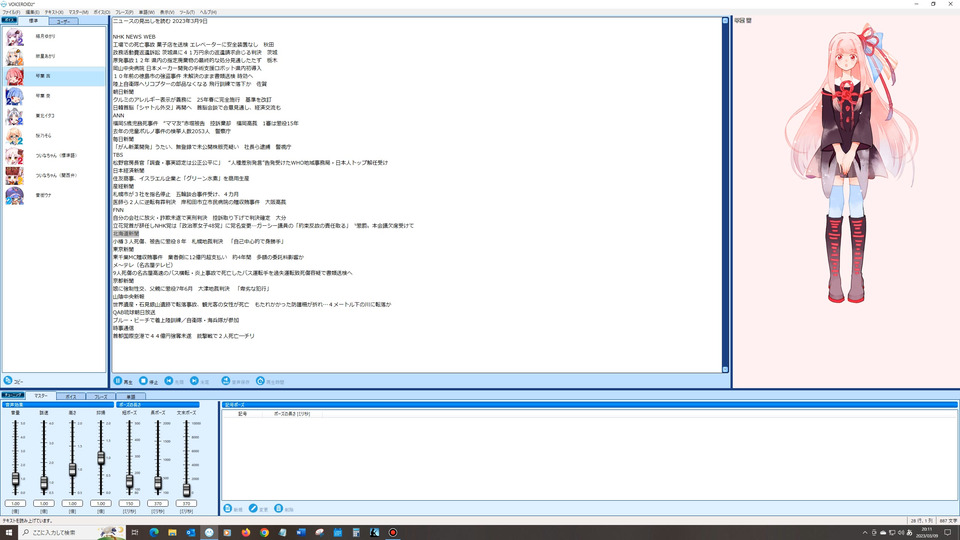Click the taskbar search box
Image resolution: width=960 pixels, height=540 pixels.
(x=72, y=532)
